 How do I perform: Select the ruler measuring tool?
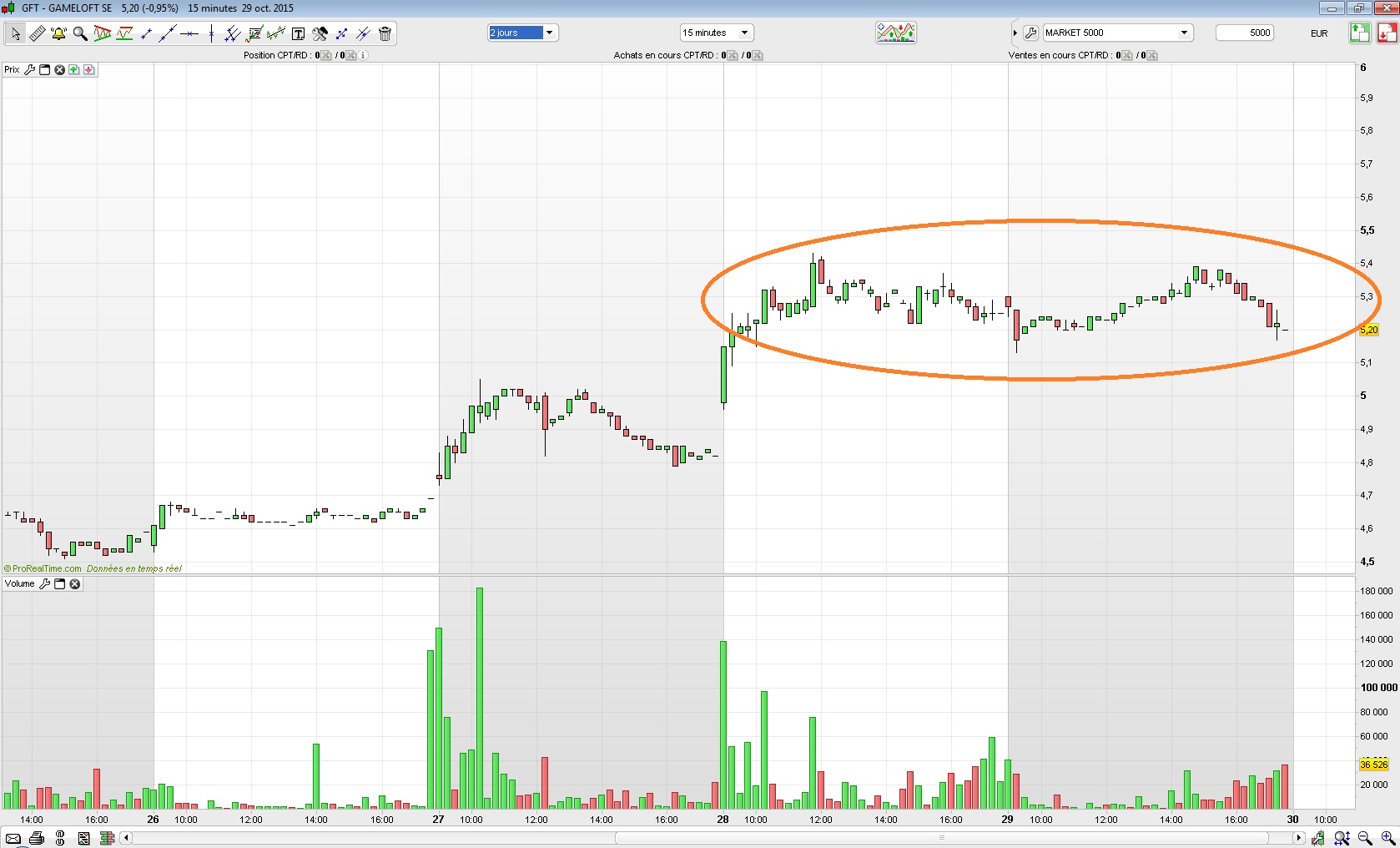pyautogui.click(x=37, y=33)
